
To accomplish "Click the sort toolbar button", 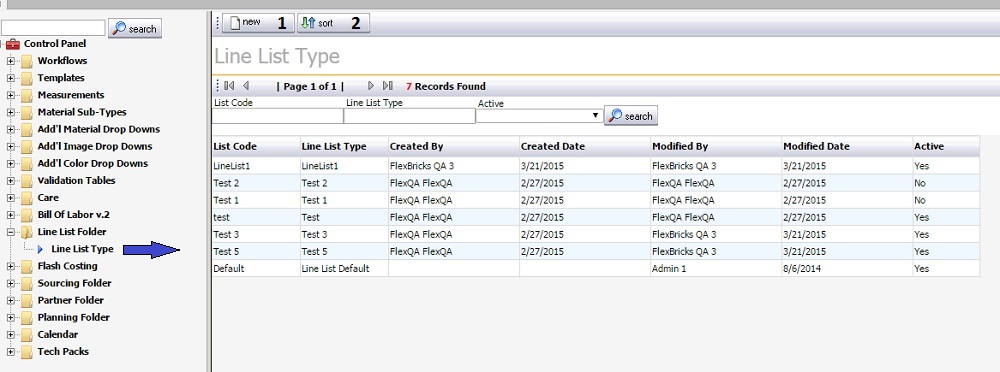I will [x=333, y=23].
